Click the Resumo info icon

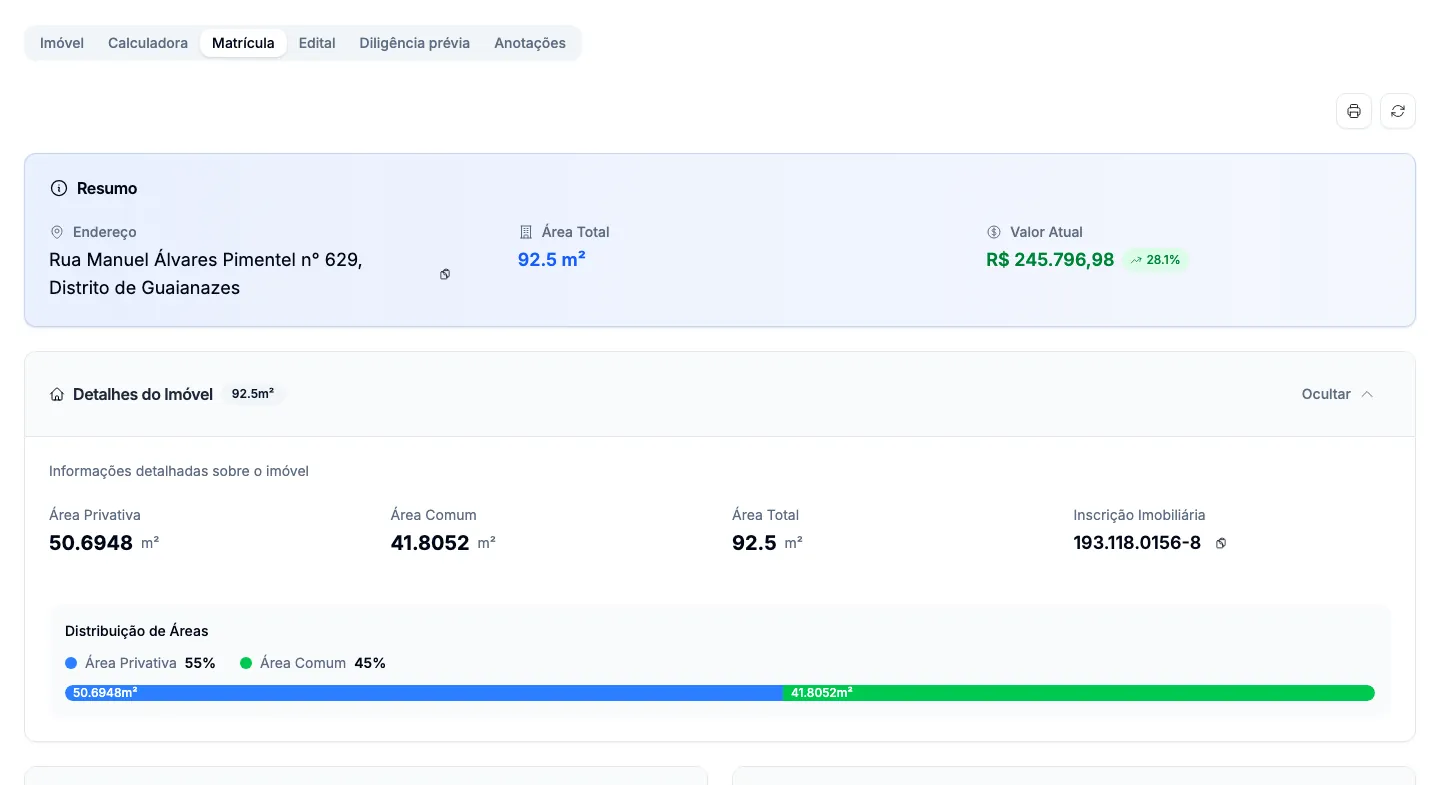[x=59, y=188]
